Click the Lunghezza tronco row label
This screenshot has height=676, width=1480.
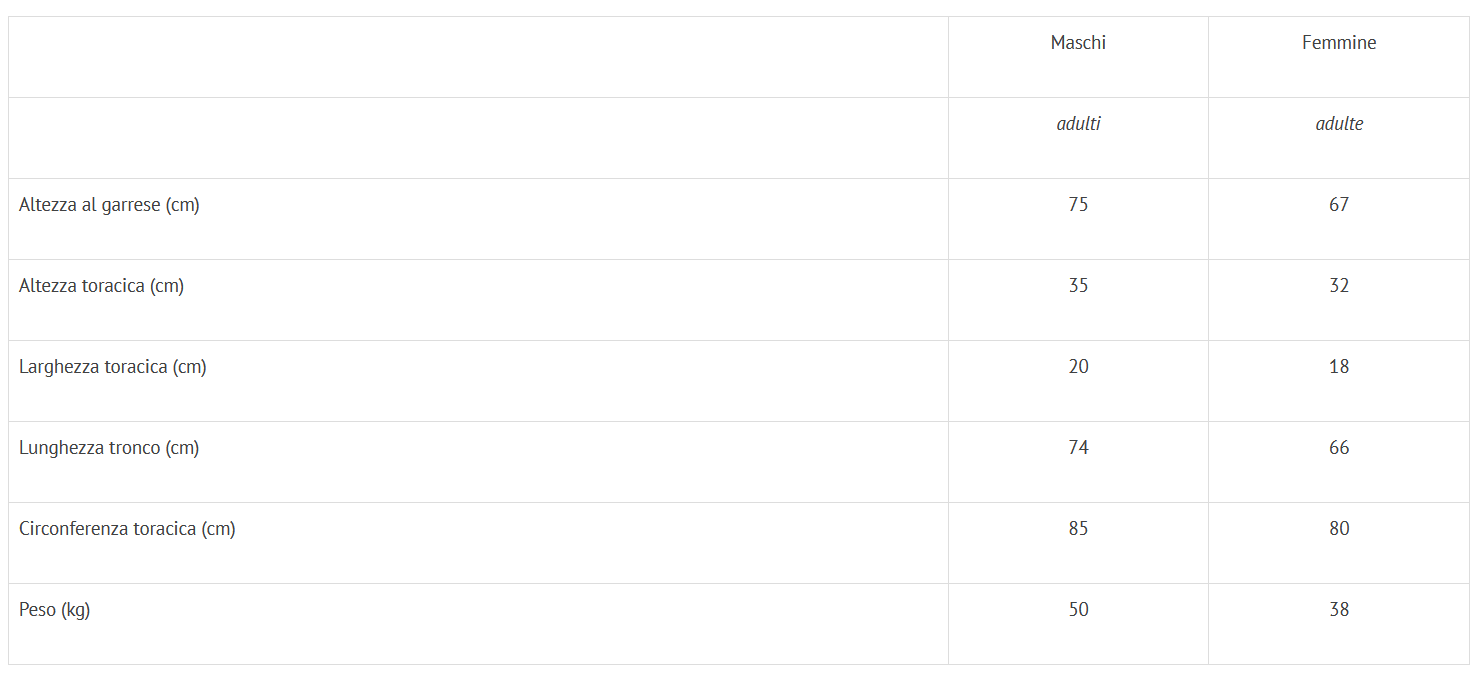(109, 448)
